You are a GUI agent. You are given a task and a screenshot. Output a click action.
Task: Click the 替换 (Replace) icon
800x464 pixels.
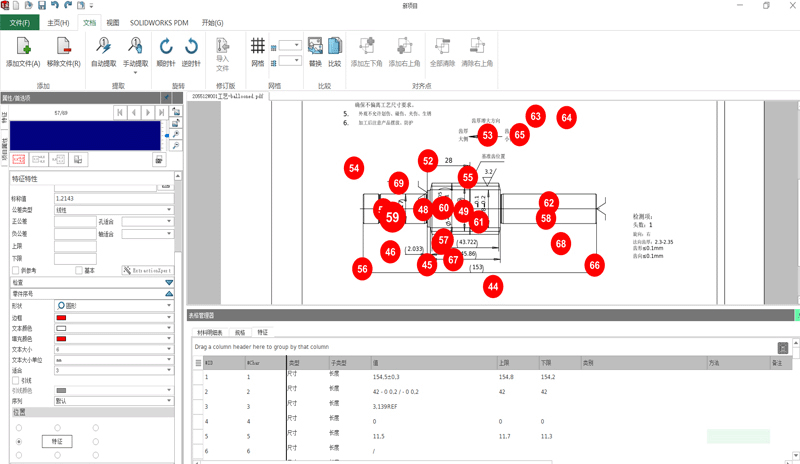tap(315, 46)
